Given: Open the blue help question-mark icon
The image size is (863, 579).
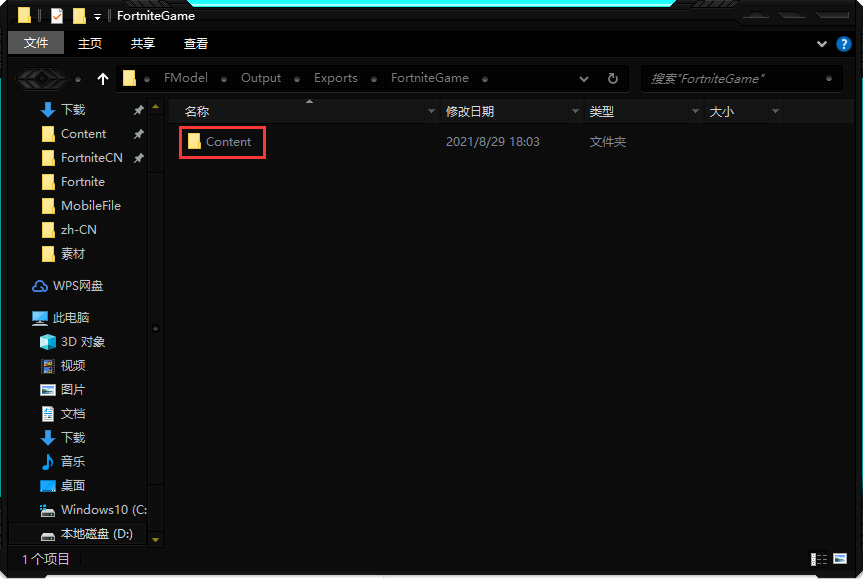Looking at the screenshot, I should (x=843, y=44).
